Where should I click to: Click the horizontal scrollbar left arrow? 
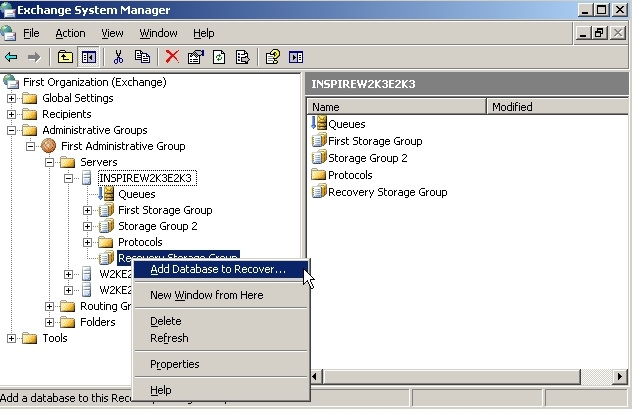click(315, 377)
